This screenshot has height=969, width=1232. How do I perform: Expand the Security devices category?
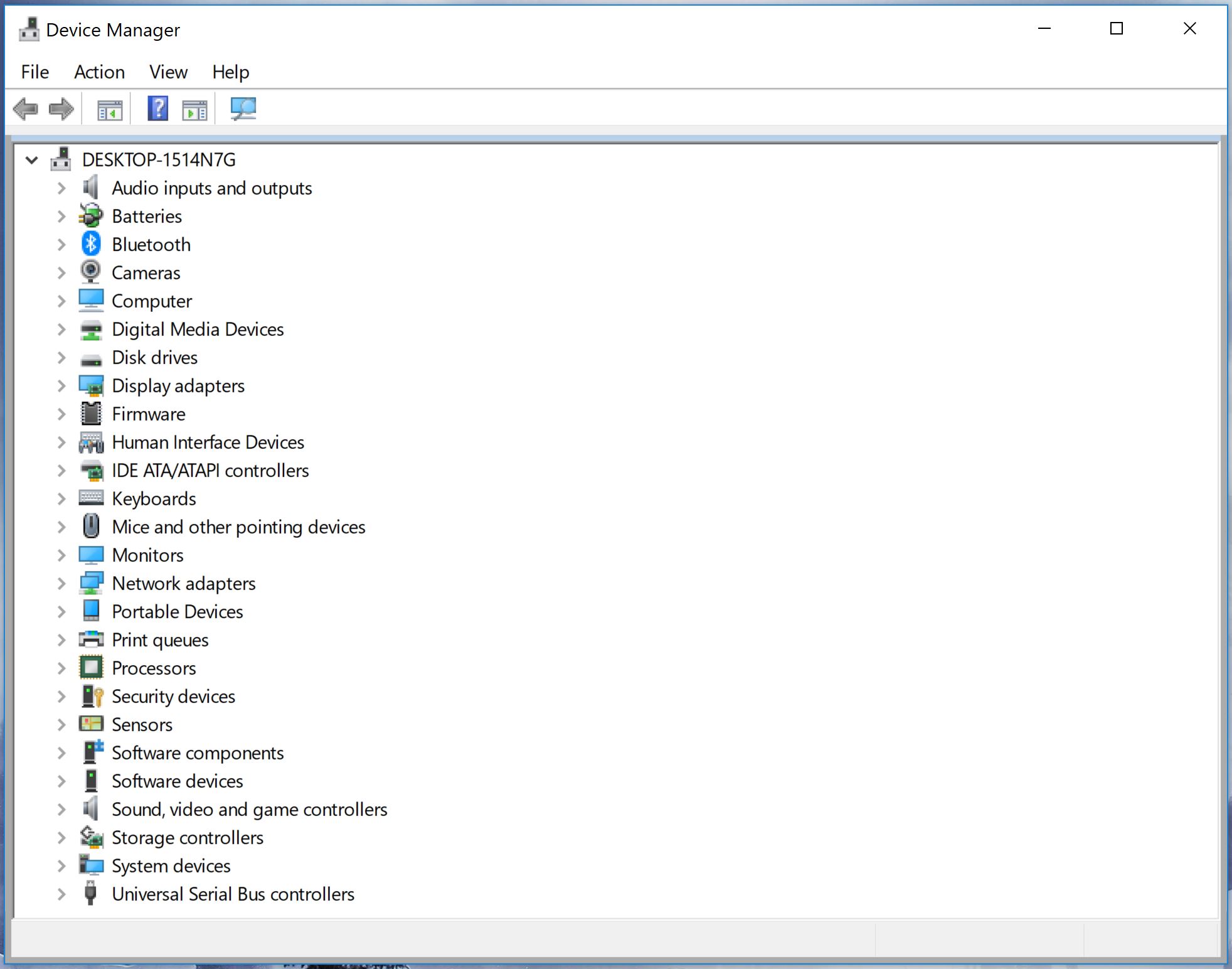(61, 696)
